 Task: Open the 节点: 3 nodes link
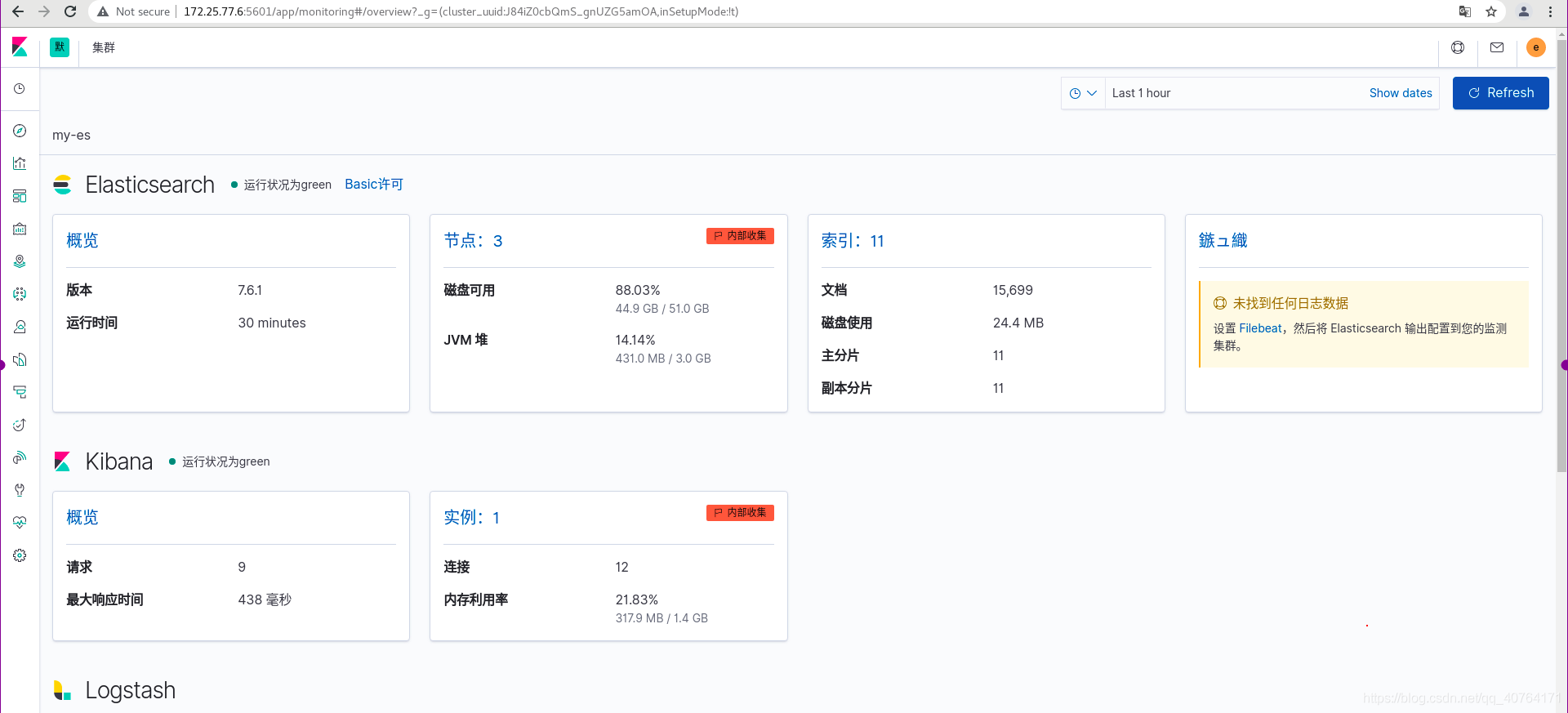[x=473, y=240]
